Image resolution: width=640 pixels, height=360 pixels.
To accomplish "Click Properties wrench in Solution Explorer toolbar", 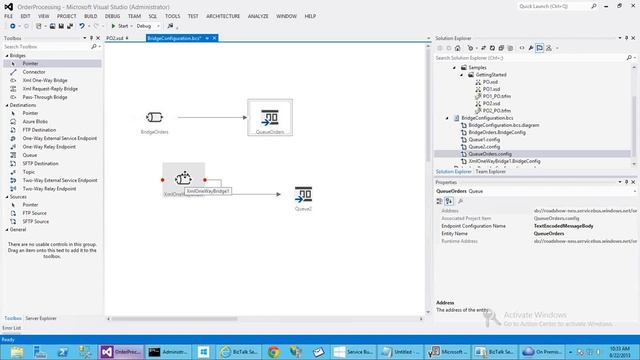I will (531, 48).
